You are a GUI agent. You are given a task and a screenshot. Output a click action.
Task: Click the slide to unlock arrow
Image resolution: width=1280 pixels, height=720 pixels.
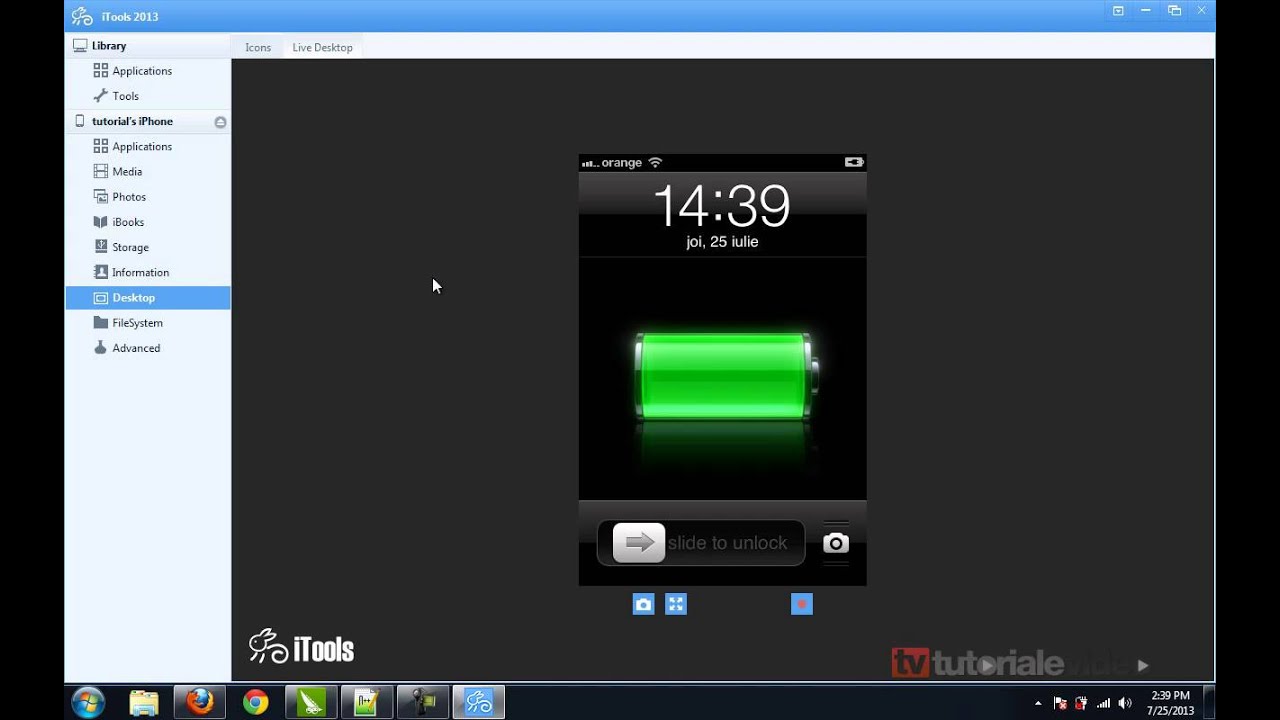[x=639, y=543]
